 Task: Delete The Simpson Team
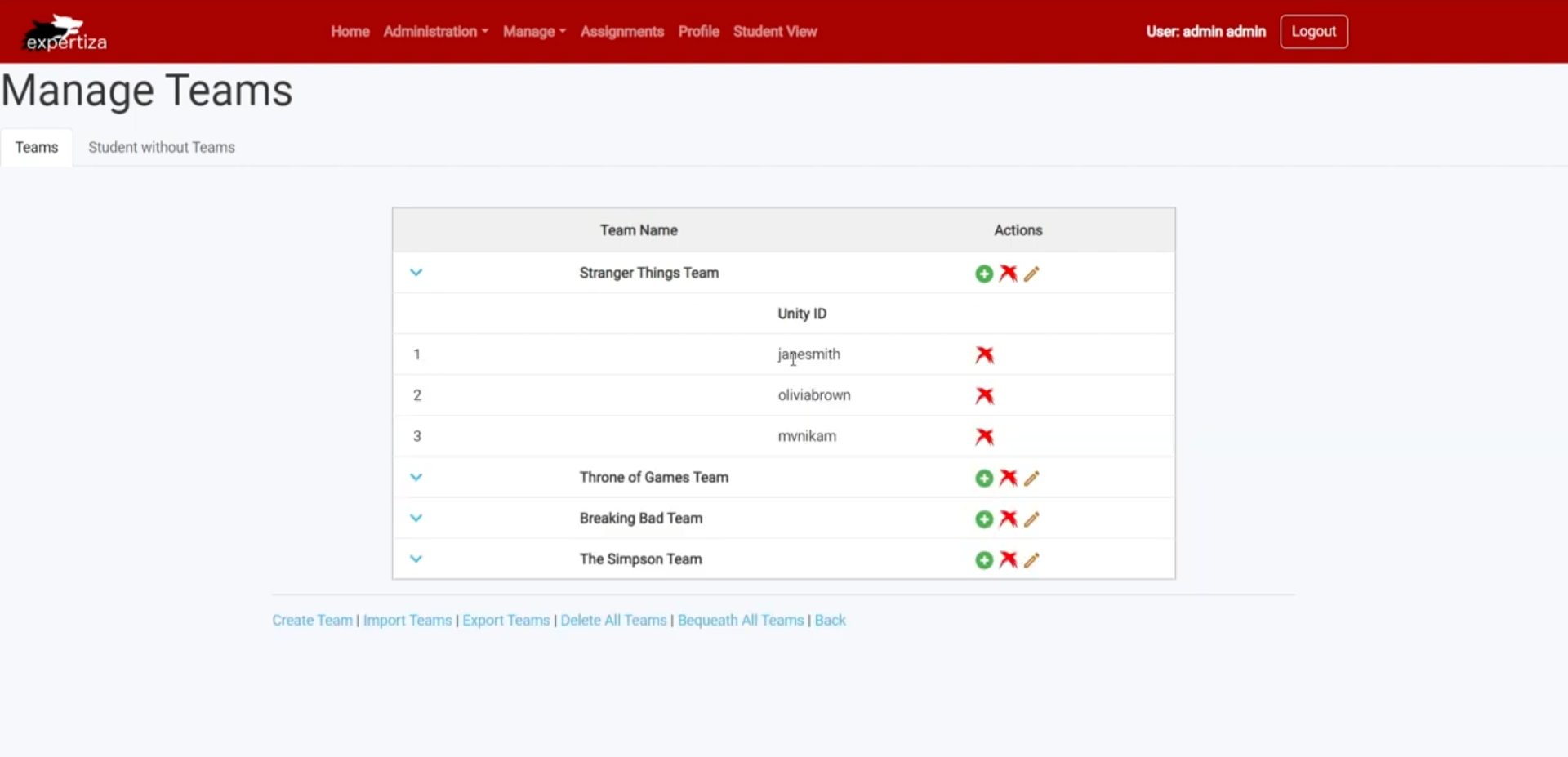pos(1009,559)
